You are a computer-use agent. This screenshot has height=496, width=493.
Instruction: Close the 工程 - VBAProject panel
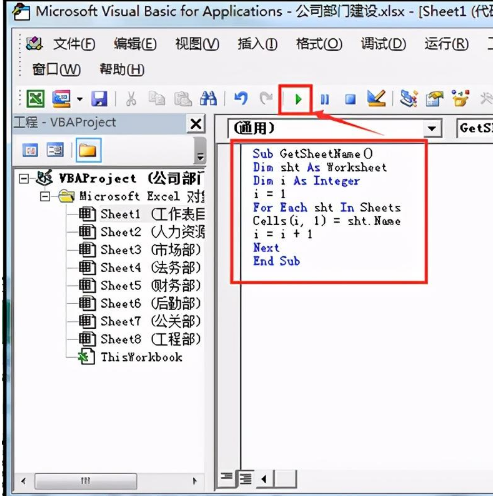pos(196,124)
